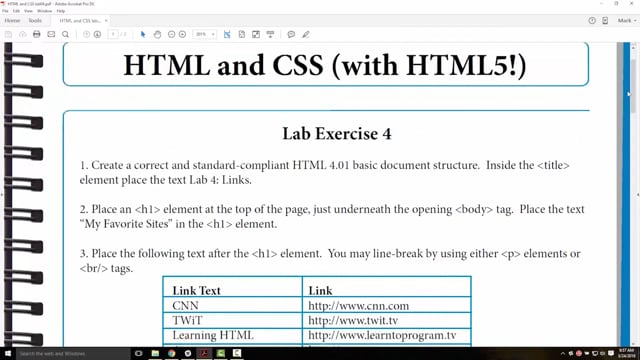This screenshot has width=640, height=360.
Task: Expand the right-hand tools pane arrow
Action: point(638,195)
